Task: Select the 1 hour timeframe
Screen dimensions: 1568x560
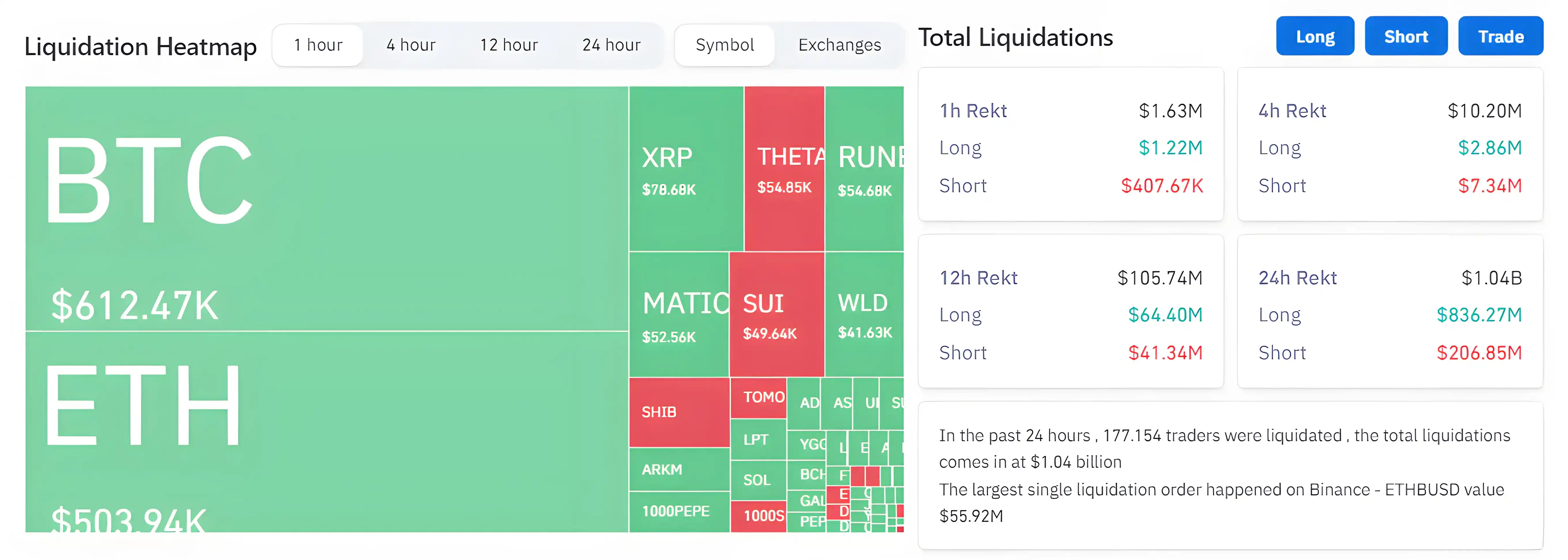Action: coord(318,45)
